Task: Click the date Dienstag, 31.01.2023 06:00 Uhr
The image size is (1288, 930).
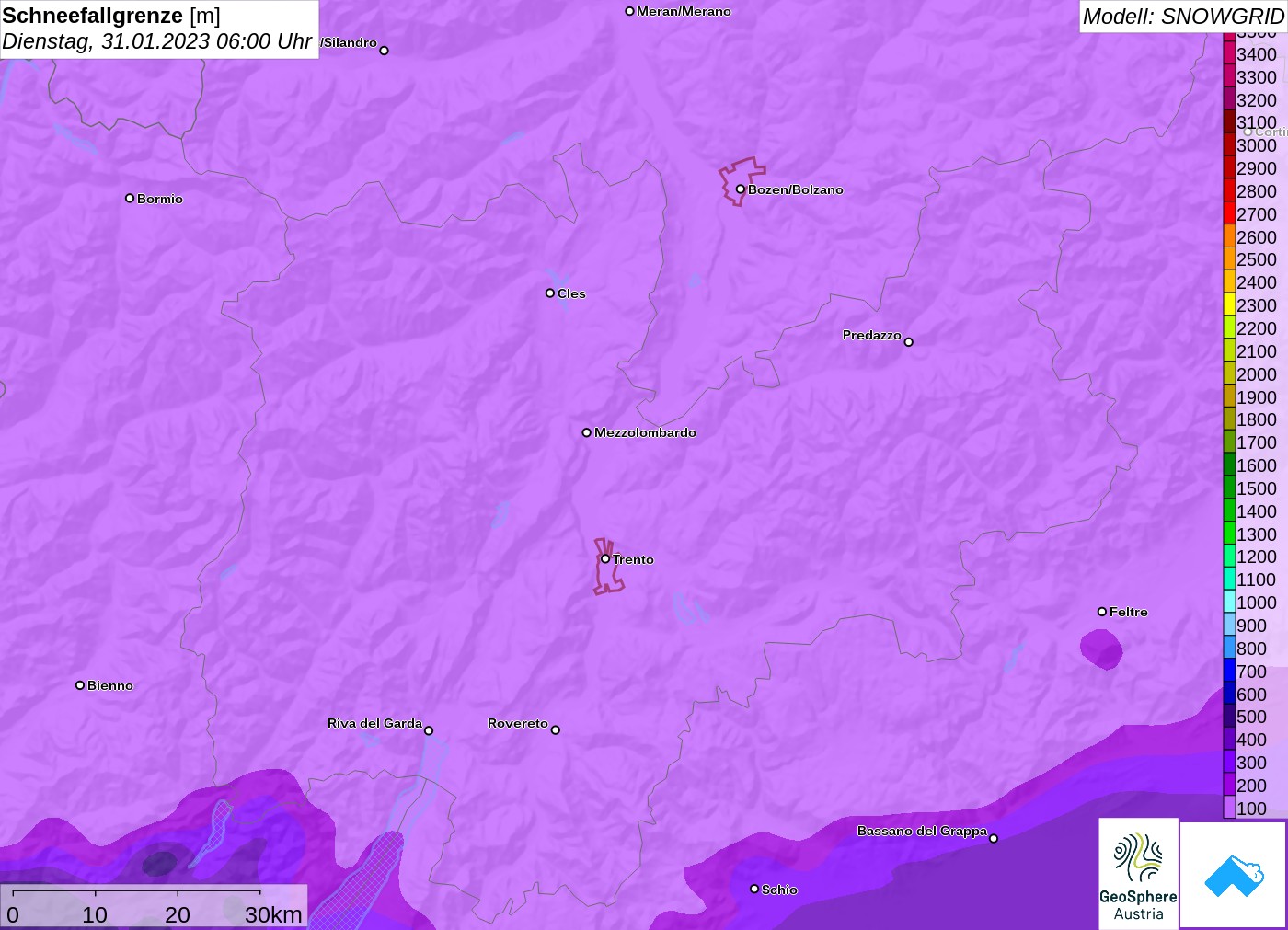Action: click(x=157, y=41)
